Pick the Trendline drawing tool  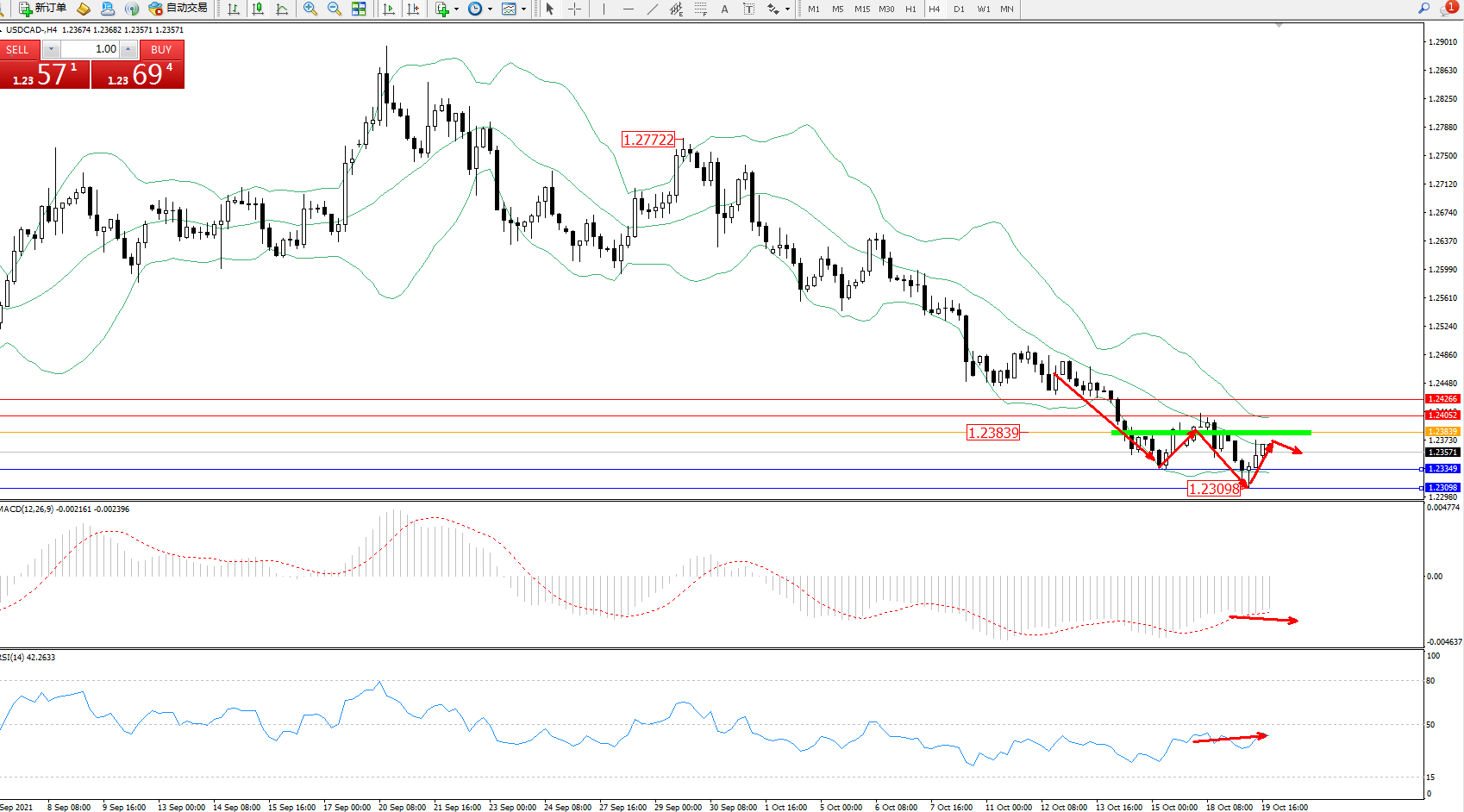652,9
